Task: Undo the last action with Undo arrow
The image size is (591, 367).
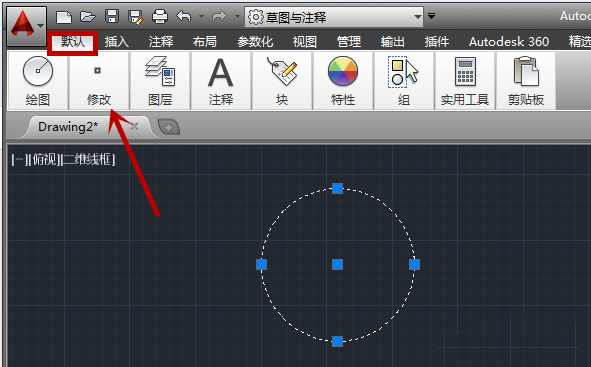Action: [184, 17]
